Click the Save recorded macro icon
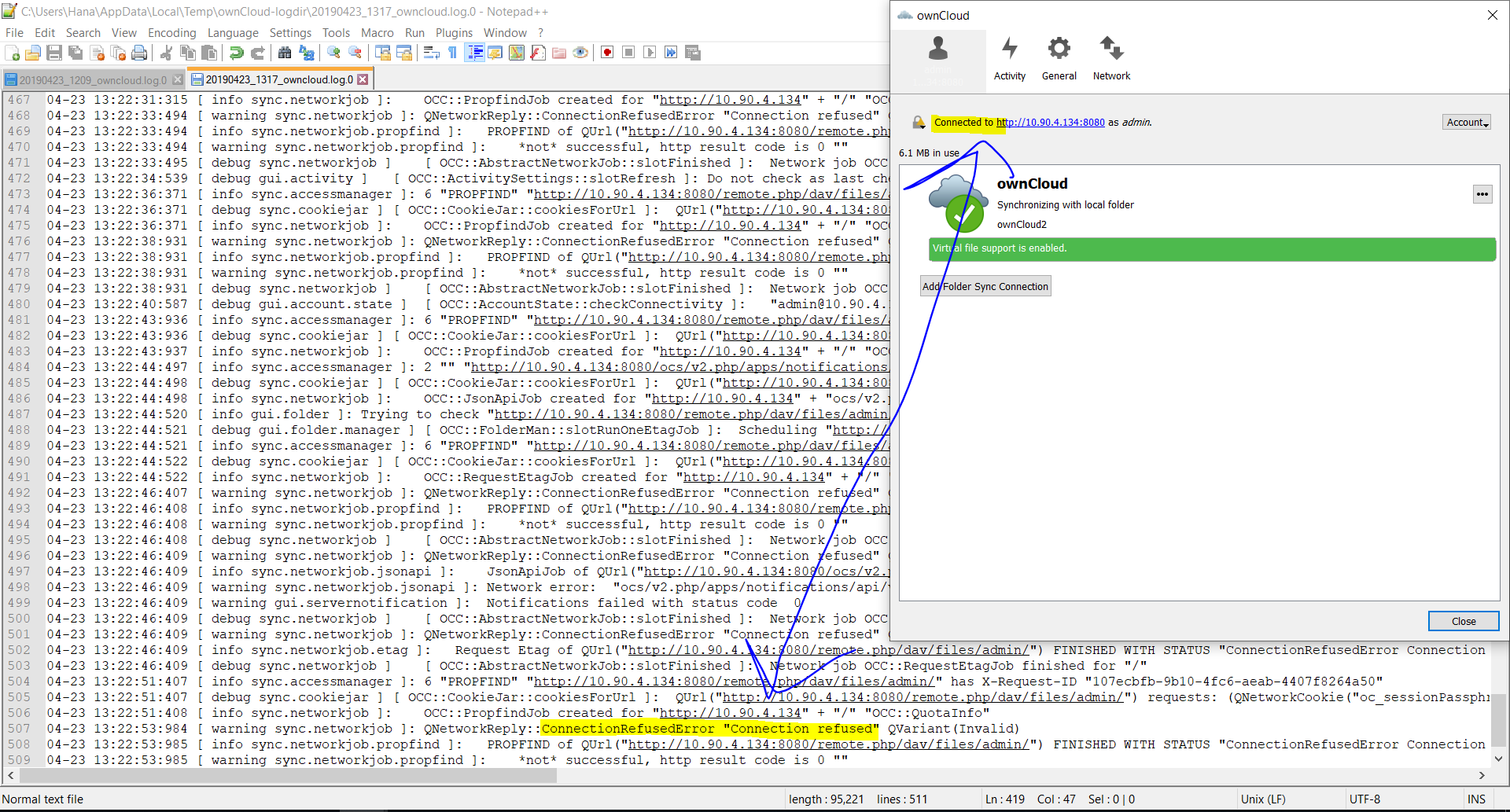Screen dimensions: 1510x812 coord(693,53)
